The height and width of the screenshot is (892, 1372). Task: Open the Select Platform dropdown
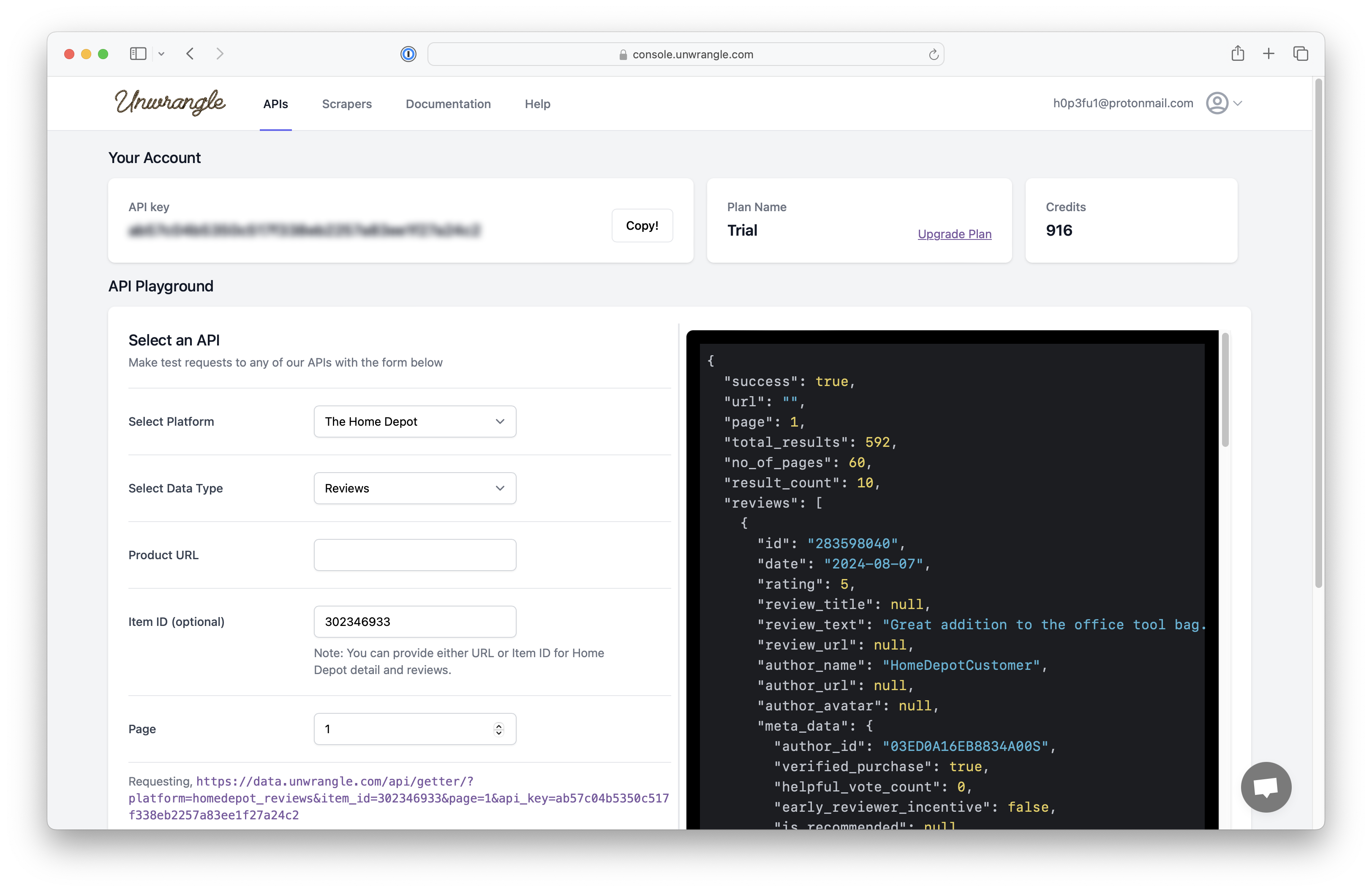pyautogui.click(x=414, y=421)
